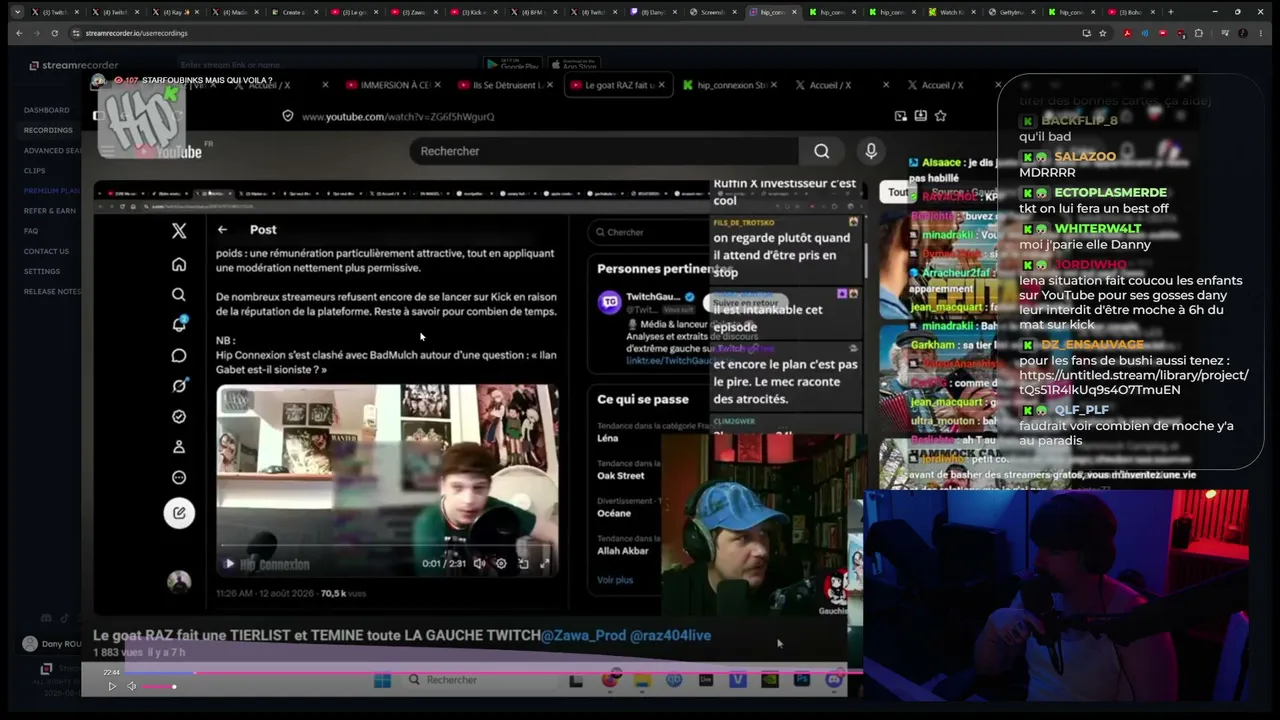Open REFER & EARN in the sidebar
Screen dimensions: 1280x720
click(x=50, y=211)
